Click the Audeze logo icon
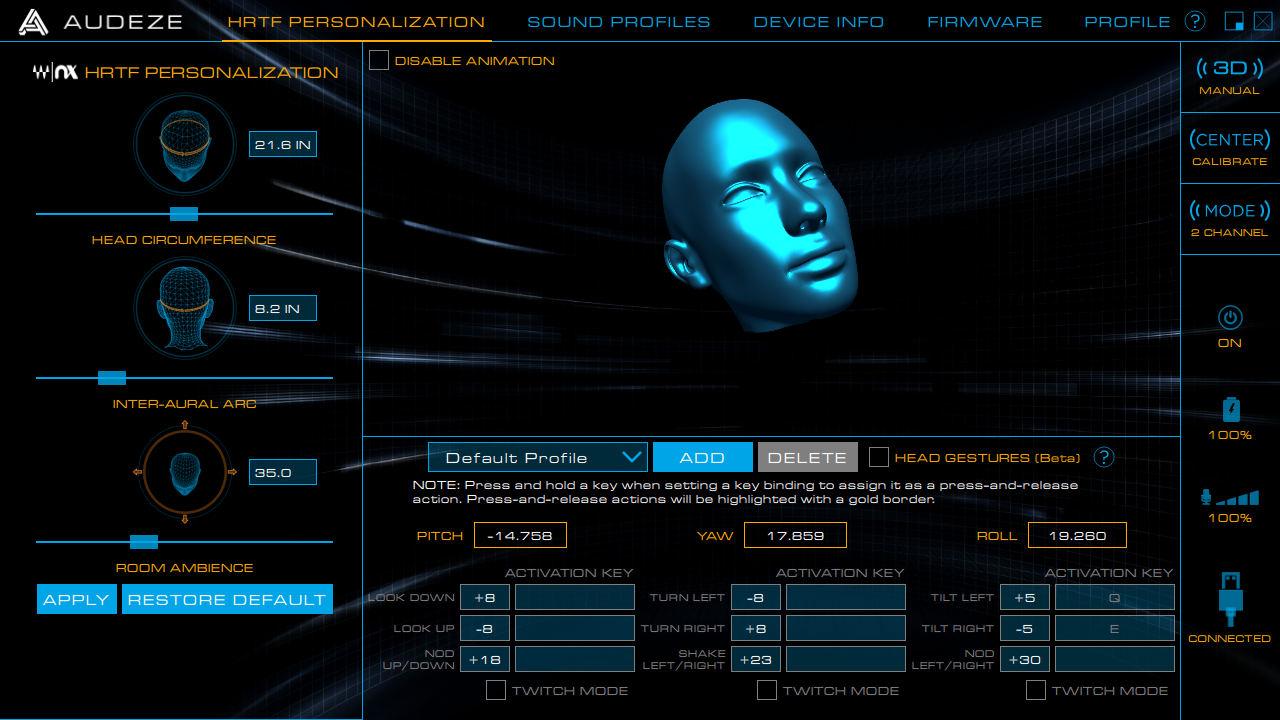Viewport: 1280px width, 720px height. click(x=34, y=22)
